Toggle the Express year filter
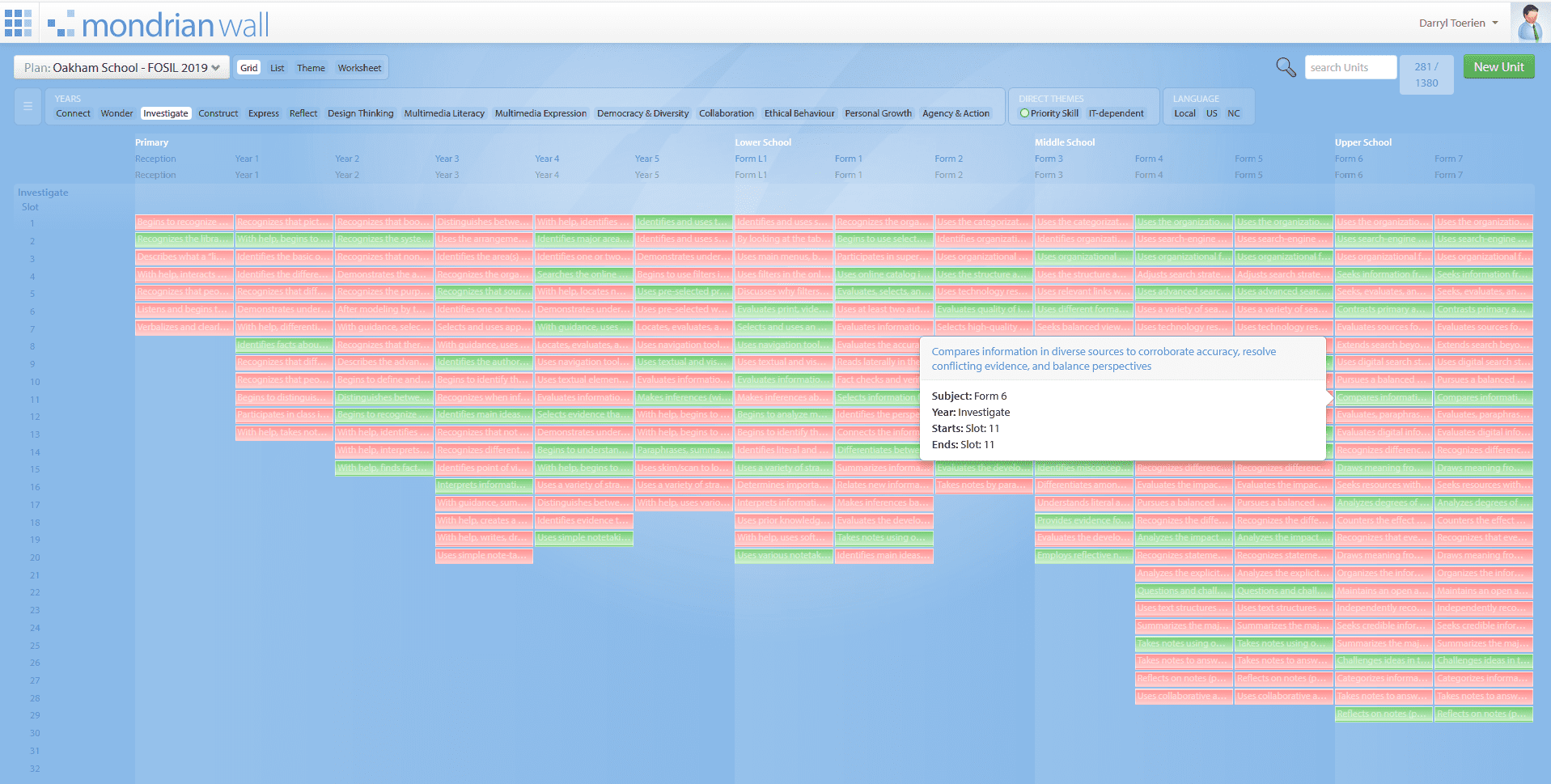Viewport: 1551px width, 784px height. [264, 113]
